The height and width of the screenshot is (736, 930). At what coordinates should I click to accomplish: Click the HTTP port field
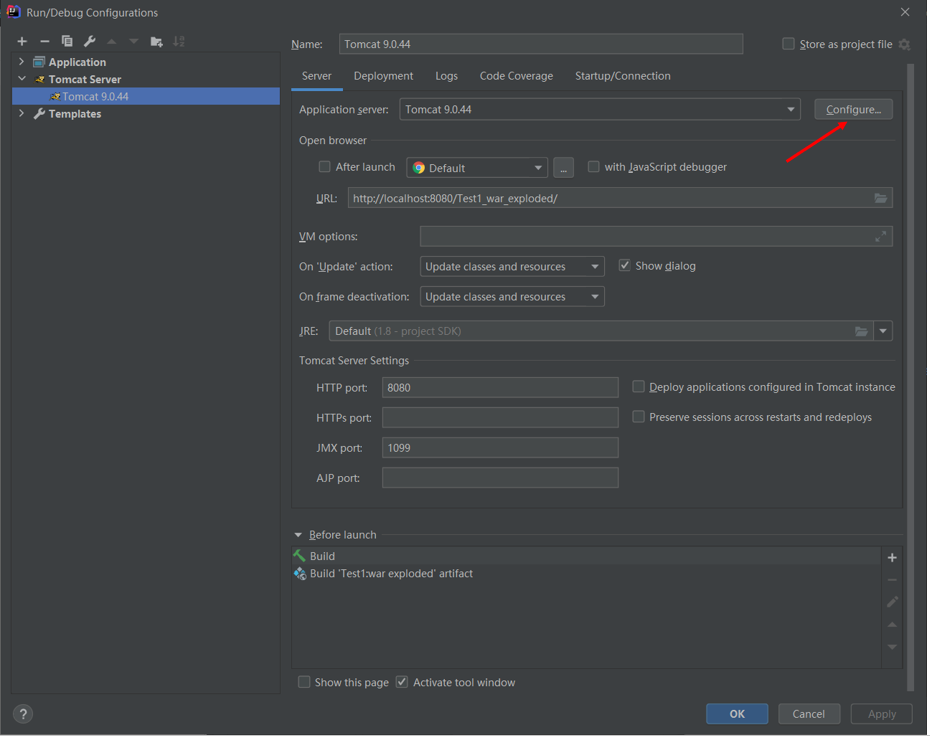(500, 387)
